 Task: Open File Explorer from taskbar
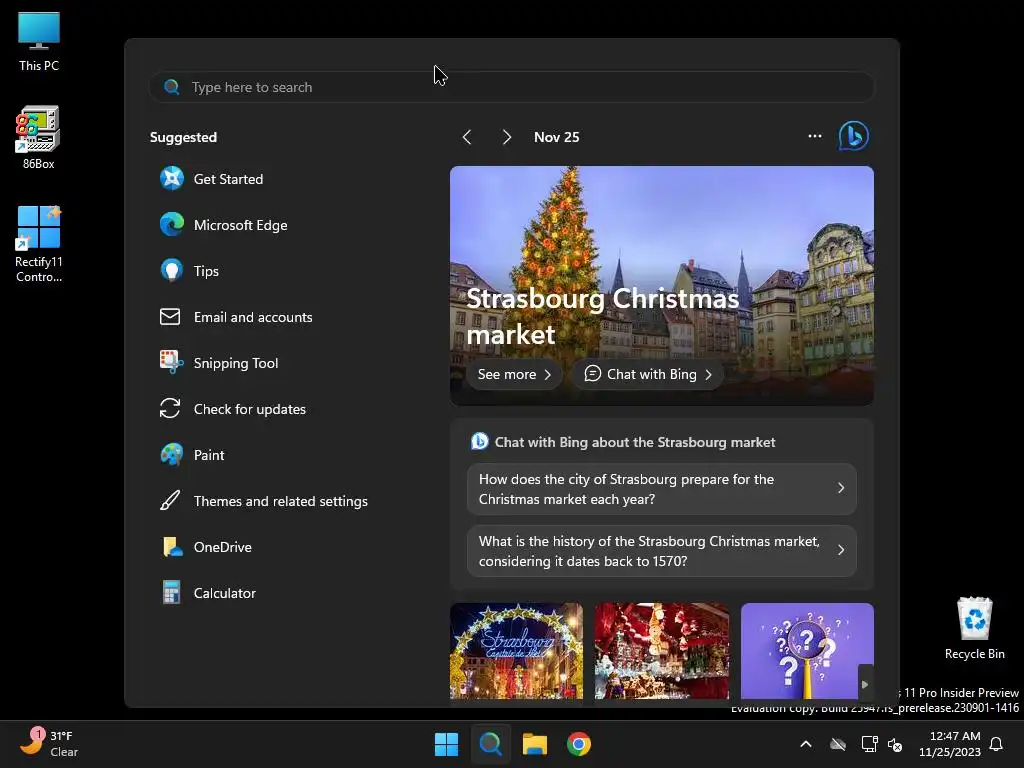(x=535, y=744)
